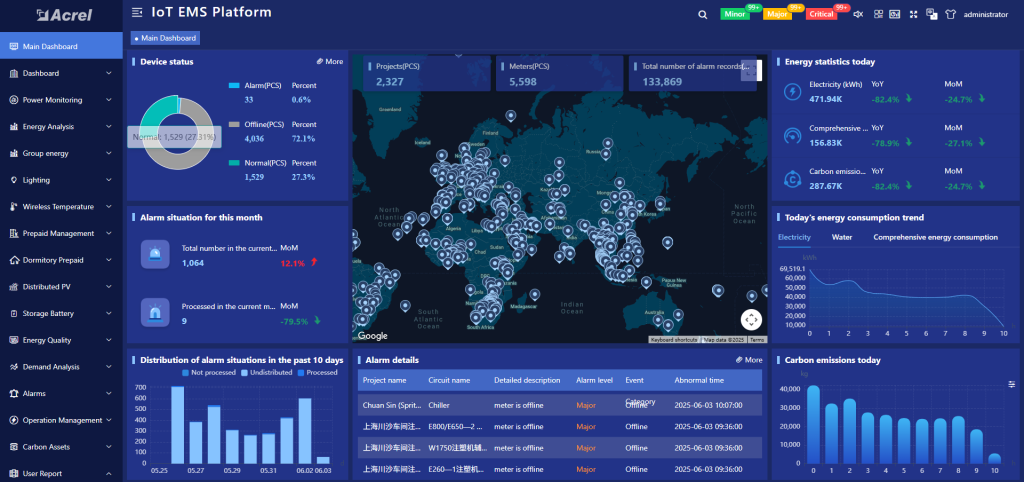1024x482 pixels.
Task: Open the grid apps icon in header
Action: 878,14
